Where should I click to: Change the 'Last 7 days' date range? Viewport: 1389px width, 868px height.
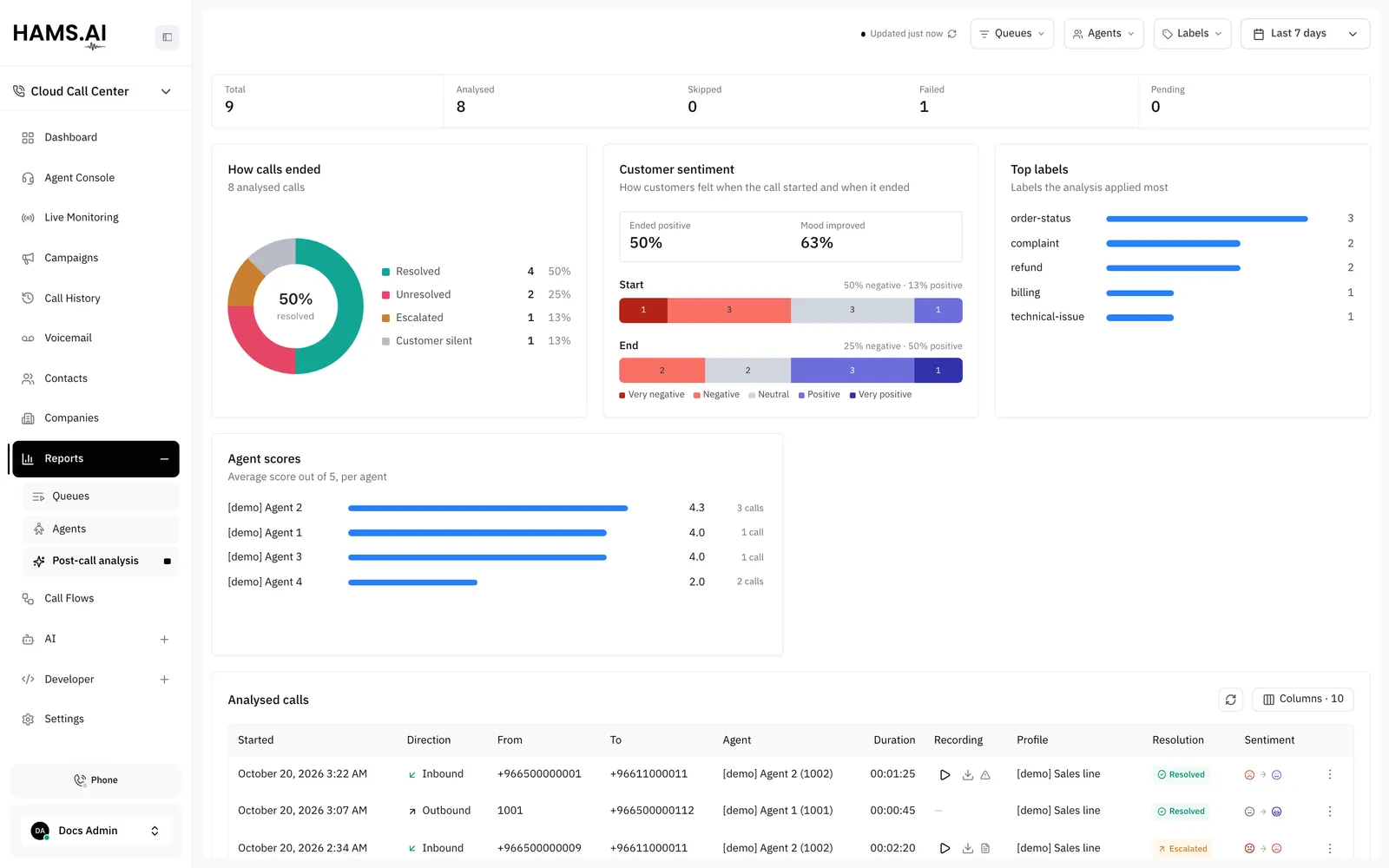[1305, 34]
